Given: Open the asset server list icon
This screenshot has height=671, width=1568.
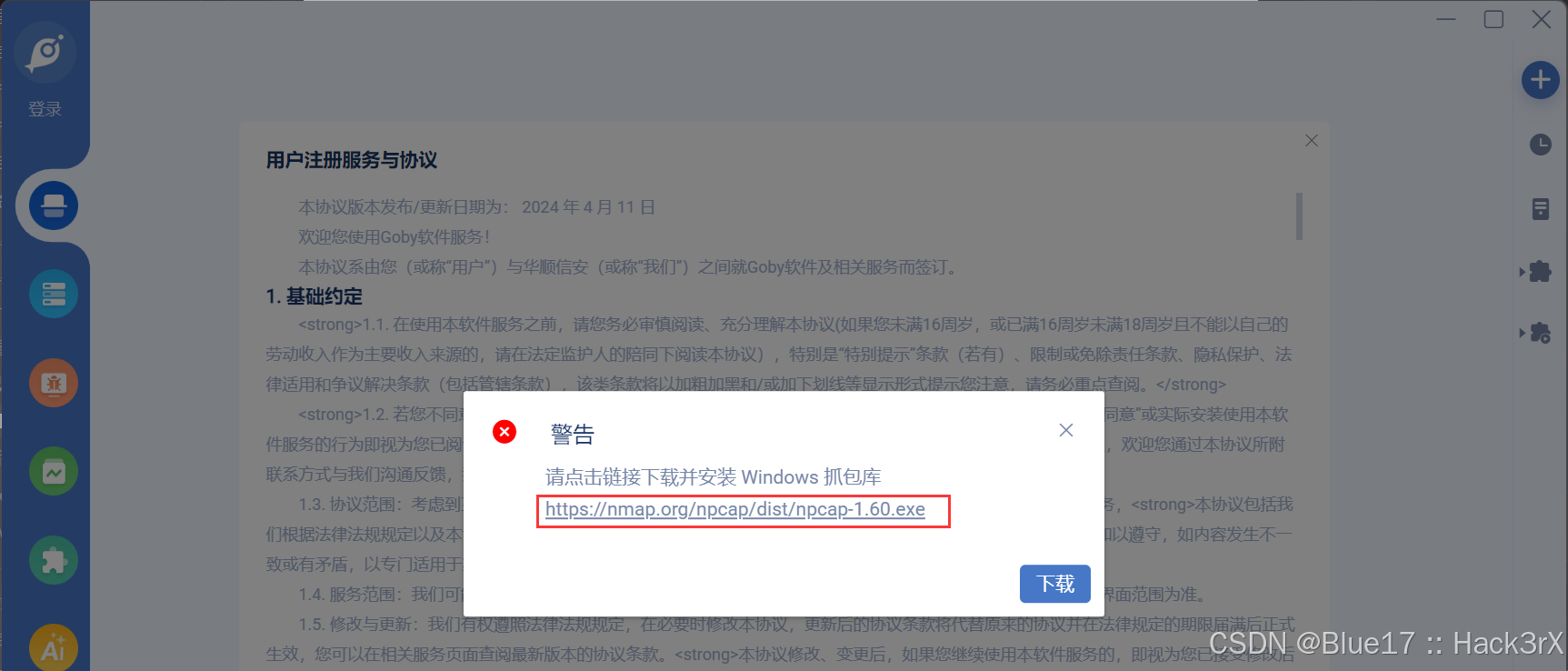Looking at the screenshot, I should (54, 294).
